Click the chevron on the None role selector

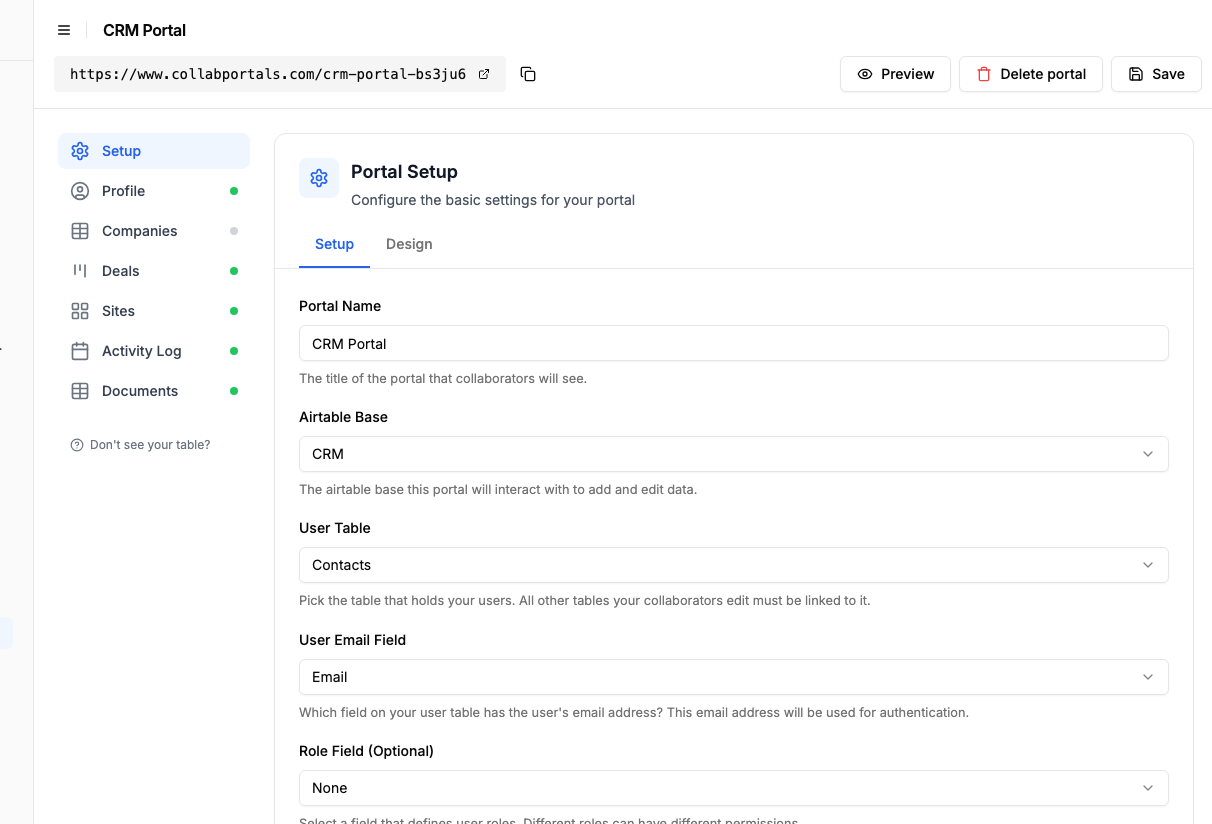coord(1148,788)
